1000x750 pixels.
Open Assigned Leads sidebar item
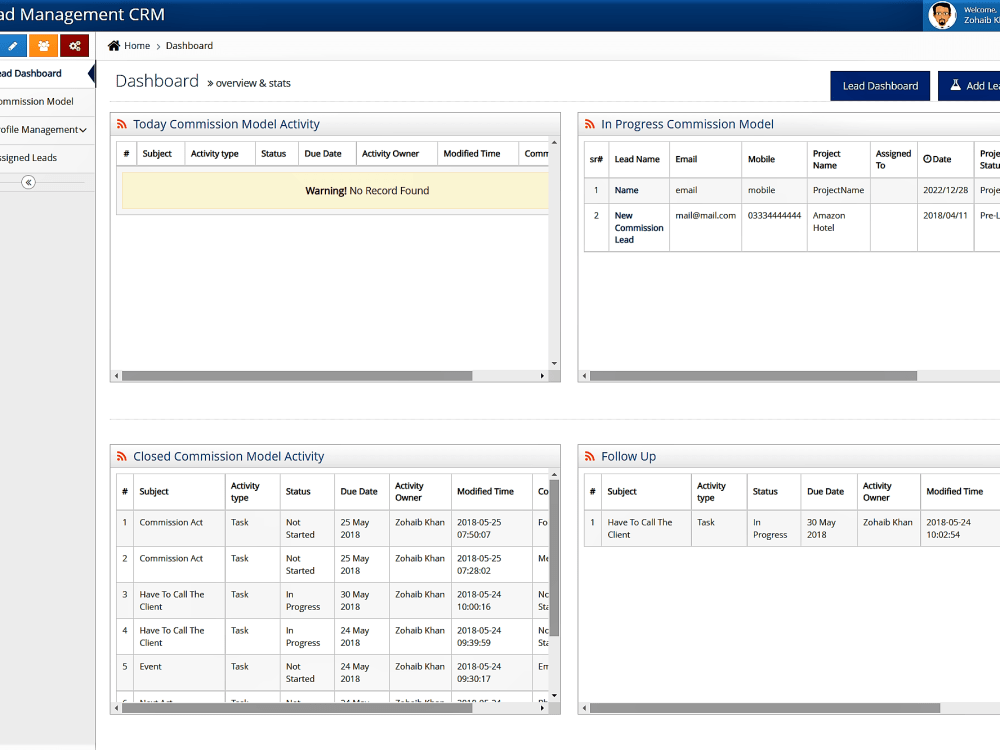47,158
